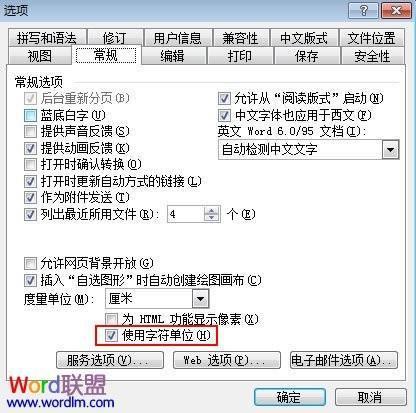Open 服务选项 settings button

[x=110, y=360]
